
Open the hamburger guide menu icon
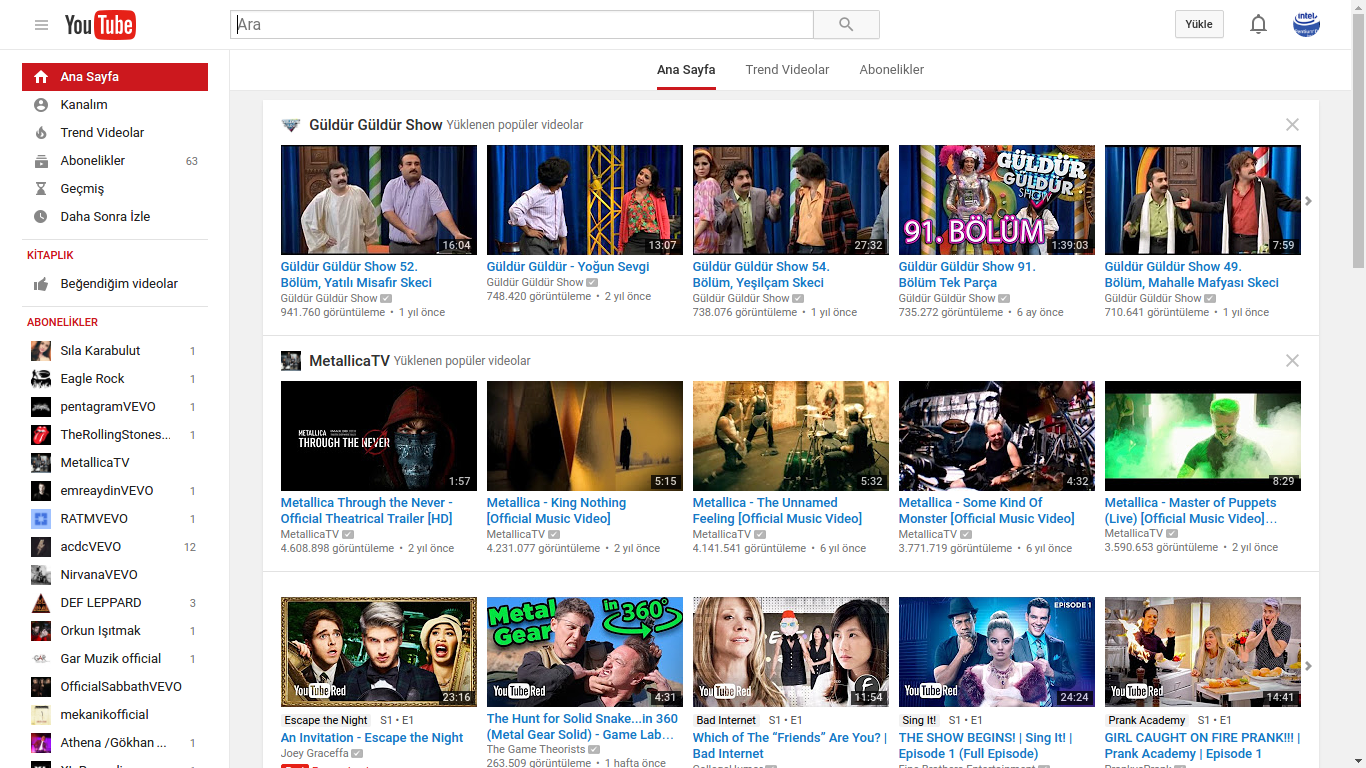coord(41,25)
